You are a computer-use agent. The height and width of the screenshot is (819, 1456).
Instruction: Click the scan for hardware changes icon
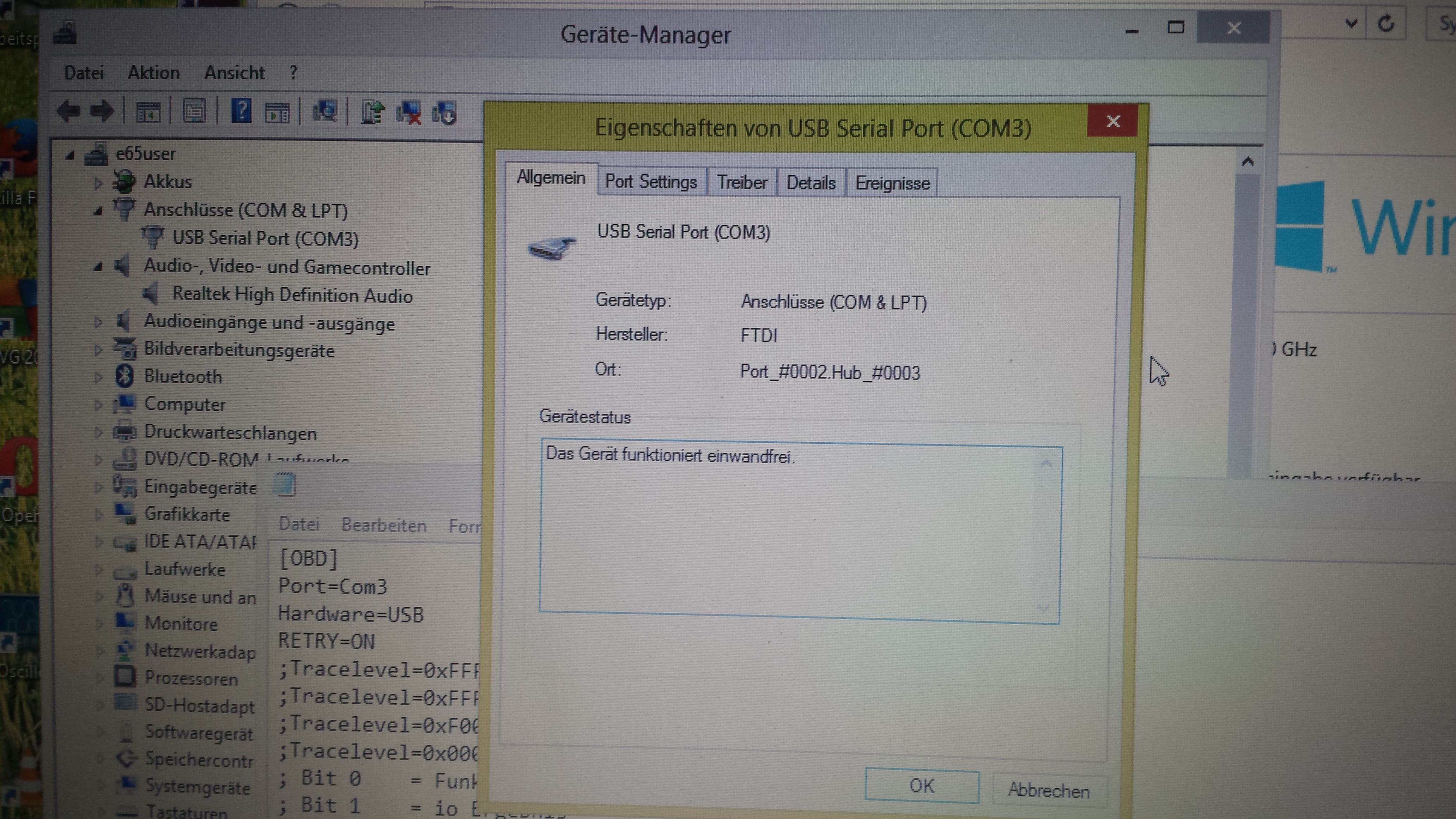point(325,111)
